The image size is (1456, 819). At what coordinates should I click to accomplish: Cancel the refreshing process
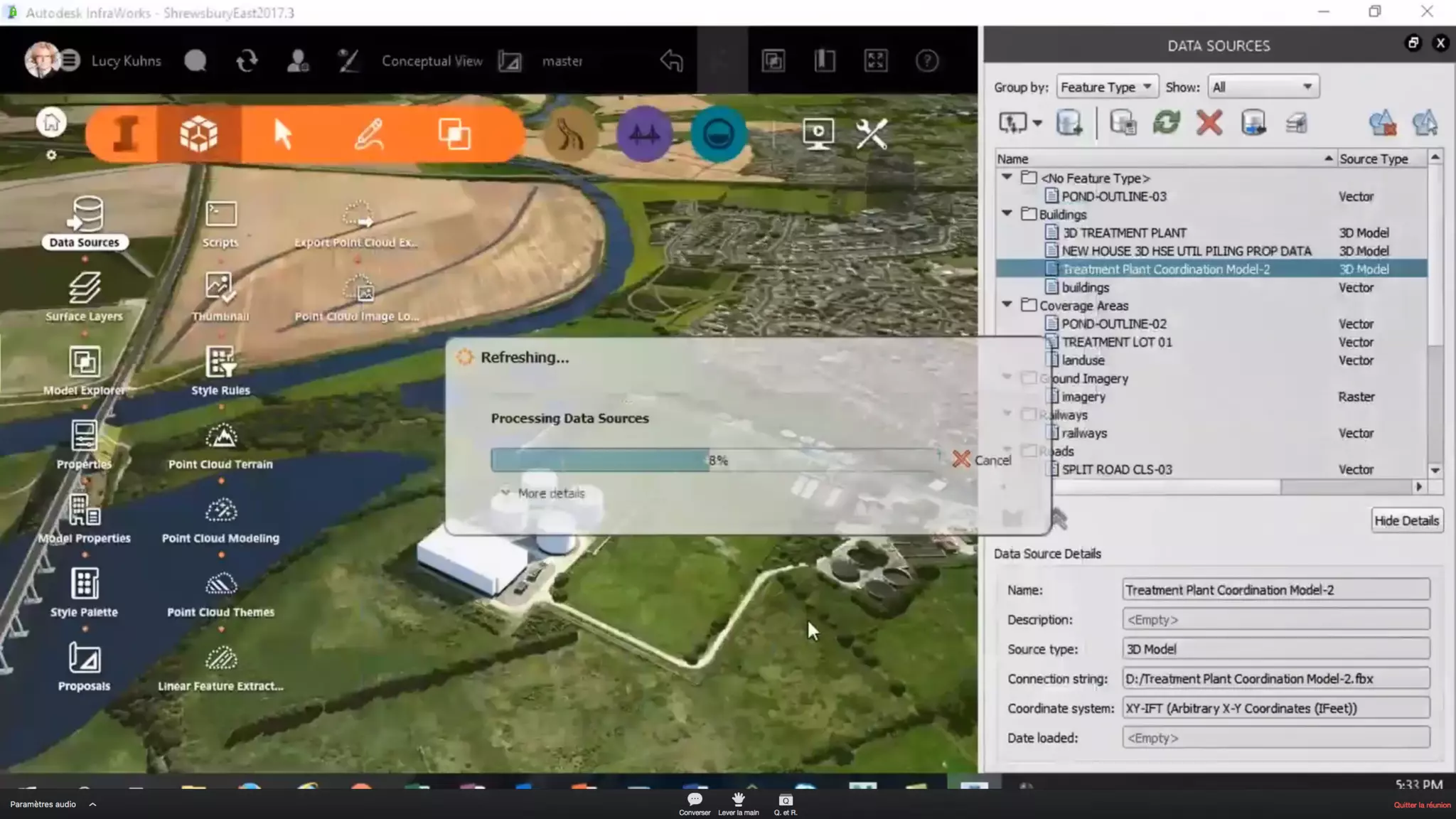coord(982,460)
